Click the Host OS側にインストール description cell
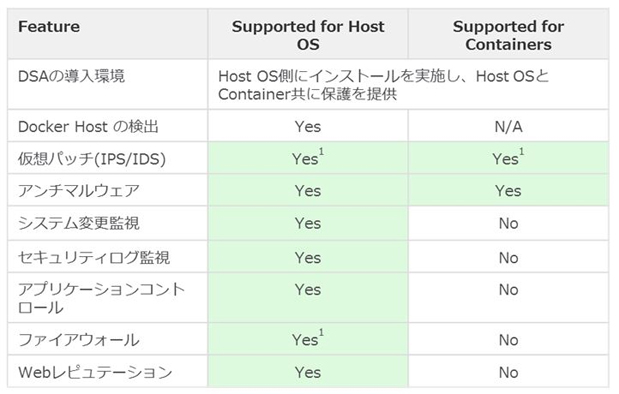This screenshot has width=619, height=394. point(383,85)
